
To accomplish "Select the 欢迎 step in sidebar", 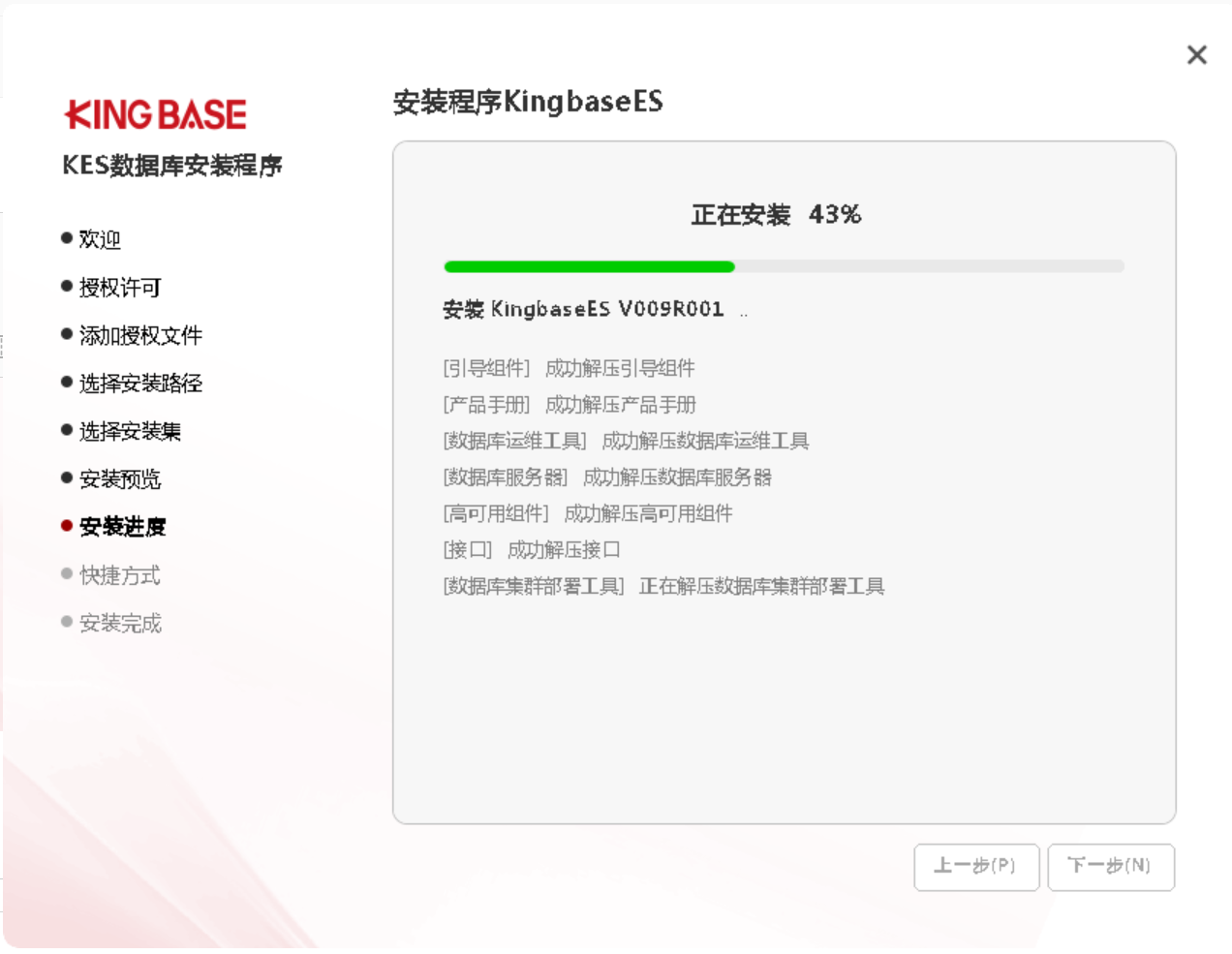I will click(x=99, y=239).
